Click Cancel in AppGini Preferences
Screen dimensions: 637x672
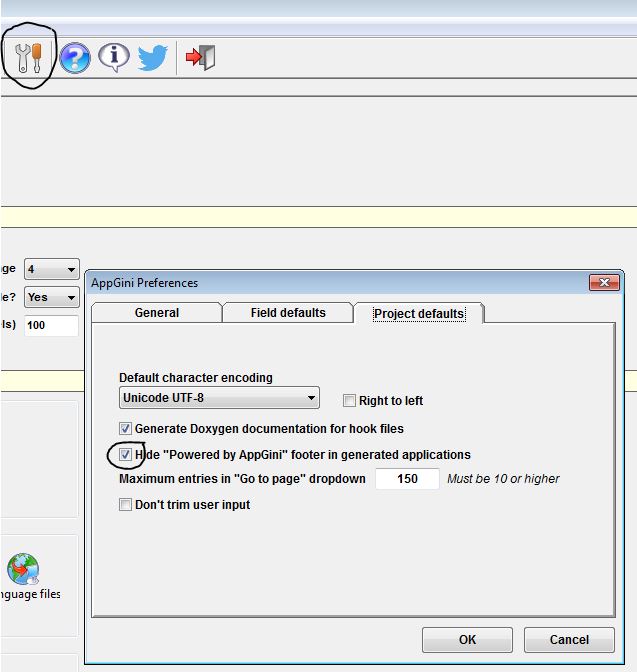(x=569, y=640)
